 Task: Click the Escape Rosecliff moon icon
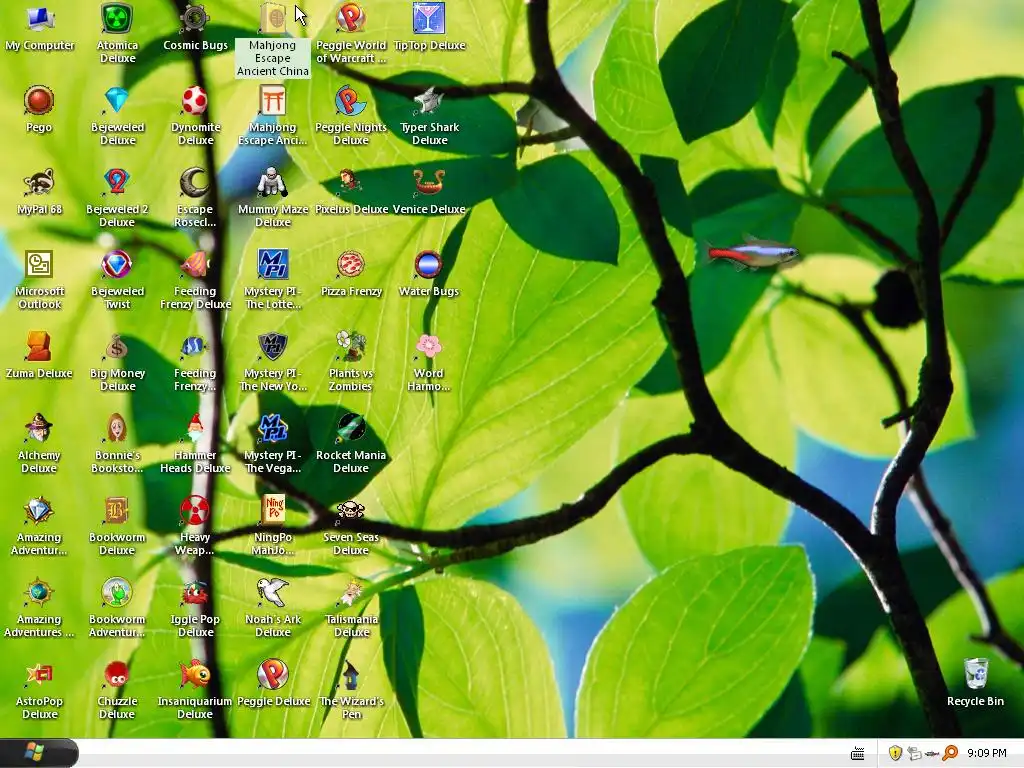click(195, 183)
